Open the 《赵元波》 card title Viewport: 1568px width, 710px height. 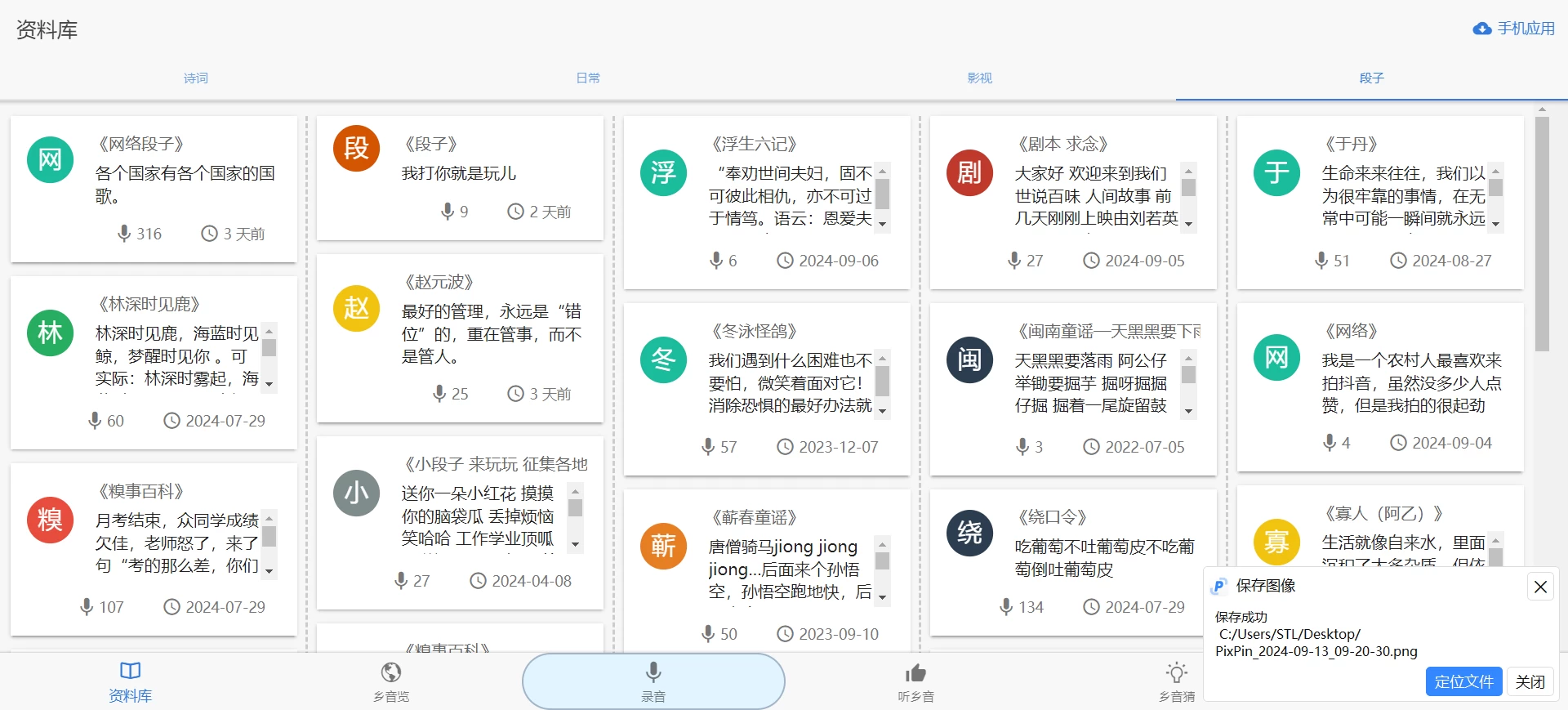(439, 283)
